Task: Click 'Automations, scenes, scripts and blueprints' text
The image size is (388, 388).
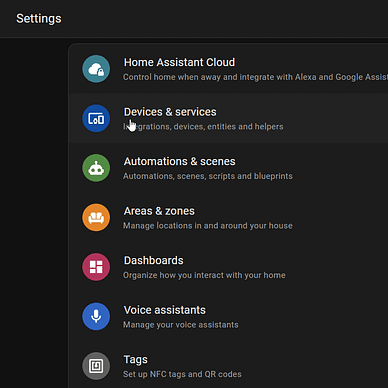Action: pyautogui.click(x=208, y=176)
